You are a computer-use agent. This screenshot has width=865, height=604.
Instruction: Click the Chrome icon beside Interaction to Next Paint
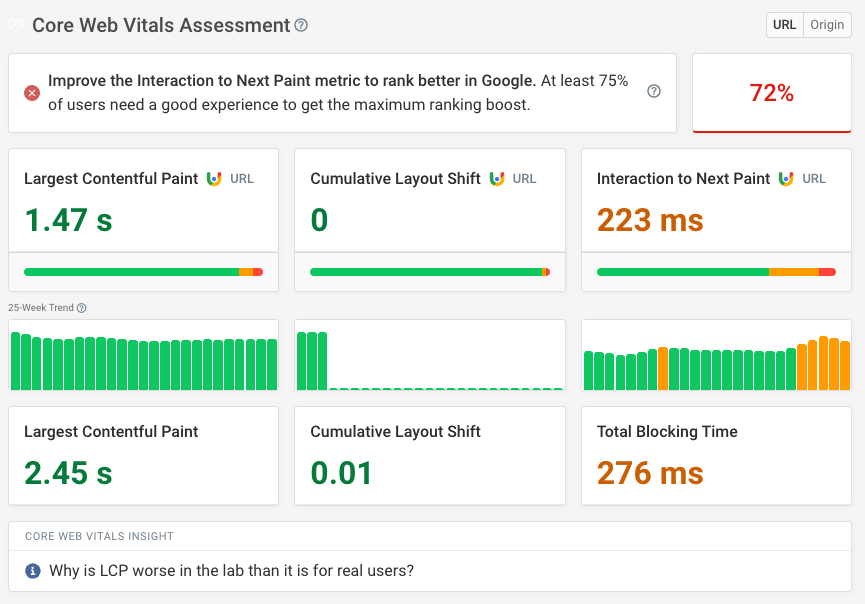784,178
